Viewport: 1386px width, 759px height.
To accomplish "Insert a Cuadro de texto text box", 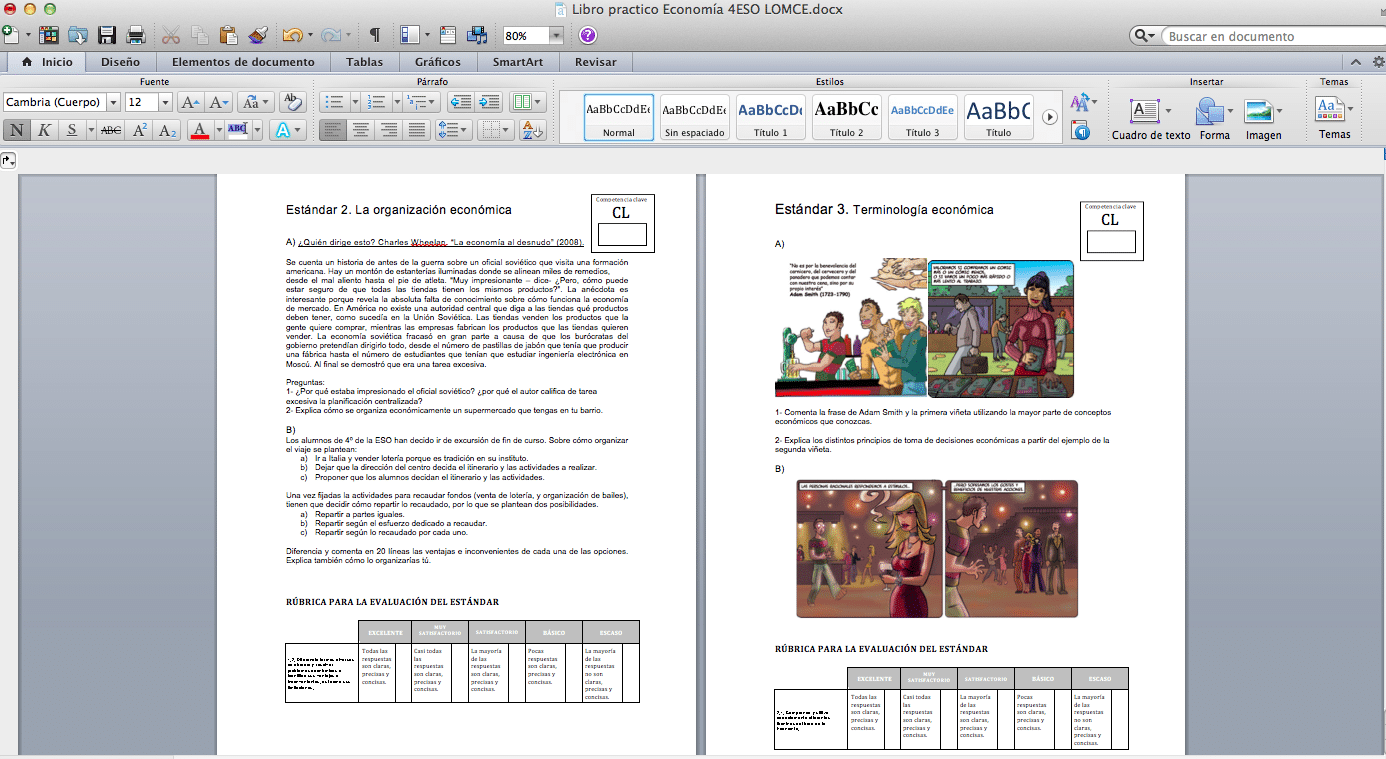I will pos(1144,112).
